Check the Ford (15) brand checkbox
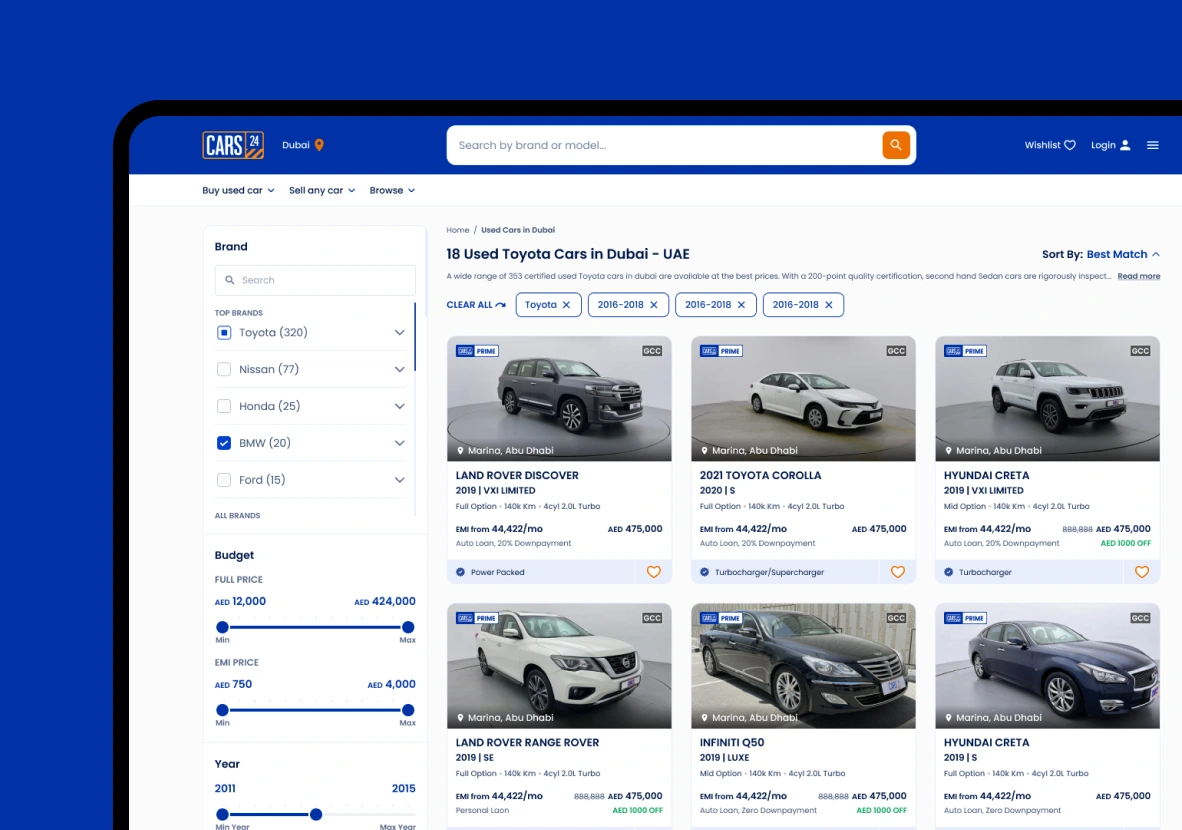Image resolution: width=1182 pixels, height=830 pixels. 224,480
